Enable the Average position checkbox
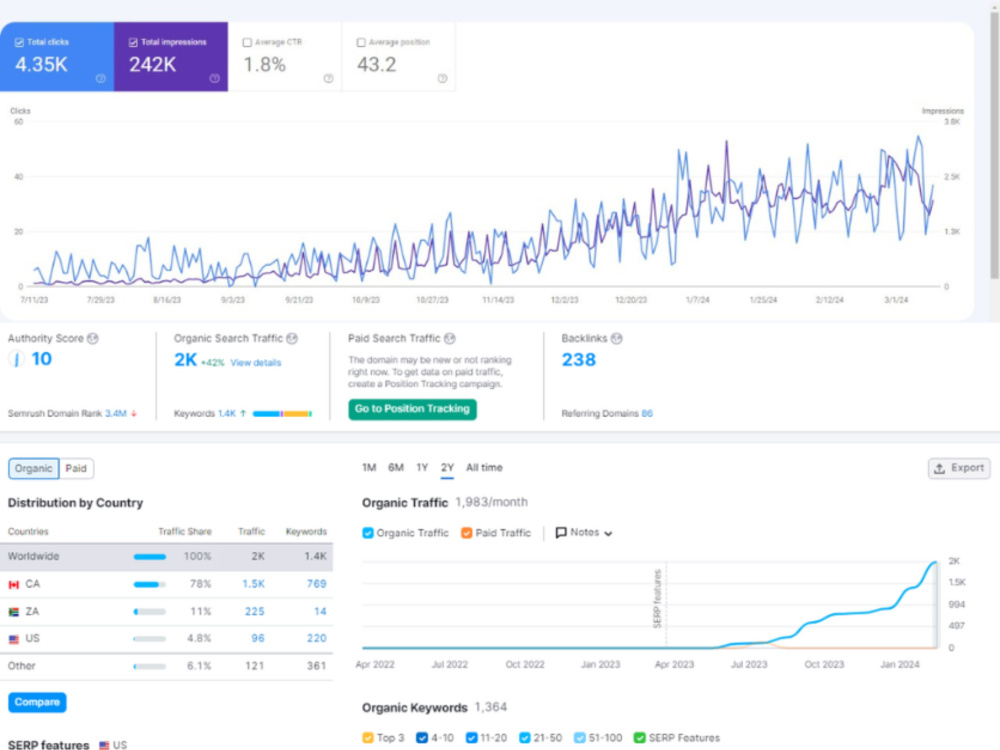 pyautogui.click(x=361, y=42)
